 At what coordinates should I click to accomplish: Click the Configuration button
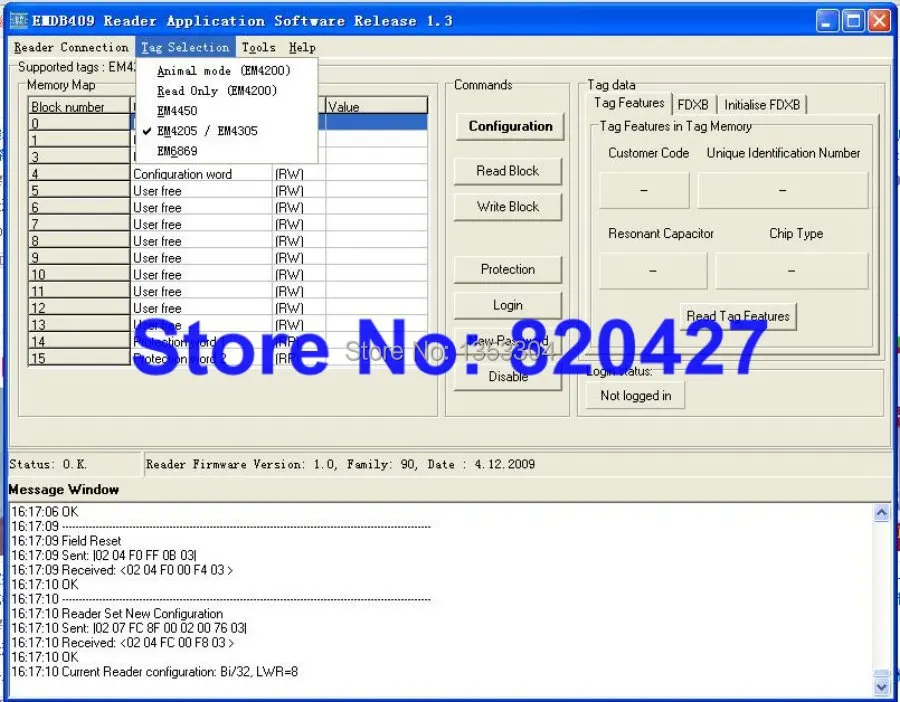(509, 127)
